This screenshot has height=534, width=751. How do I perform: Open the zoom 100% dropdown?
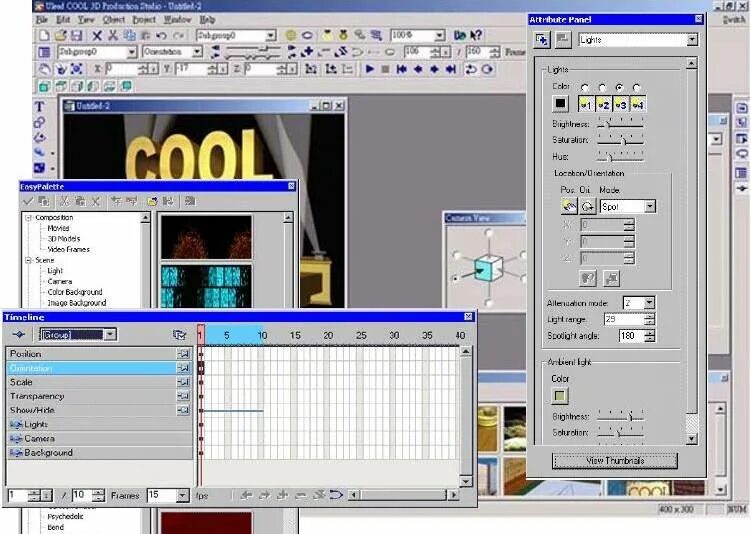tap(439, 35)
